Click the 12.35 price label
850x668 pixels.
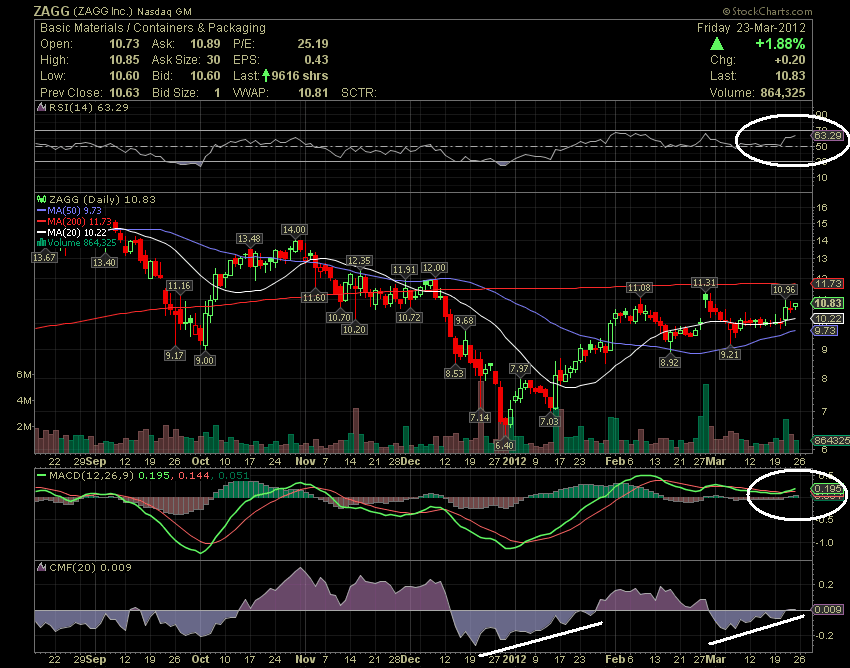359,261
